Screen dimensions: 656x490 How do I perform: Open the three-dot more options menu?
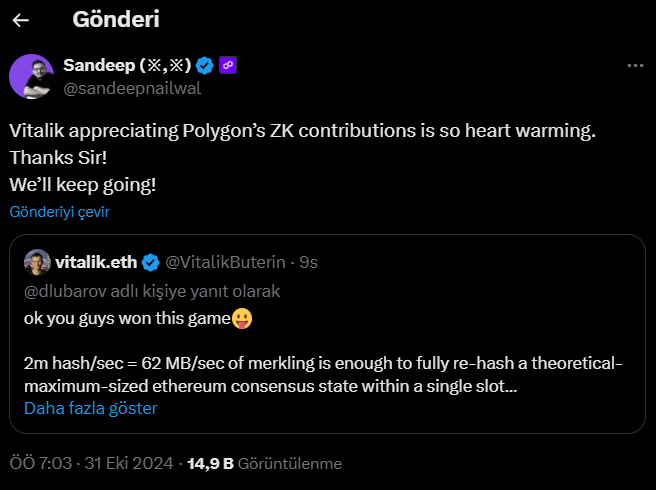pos(635,66)
